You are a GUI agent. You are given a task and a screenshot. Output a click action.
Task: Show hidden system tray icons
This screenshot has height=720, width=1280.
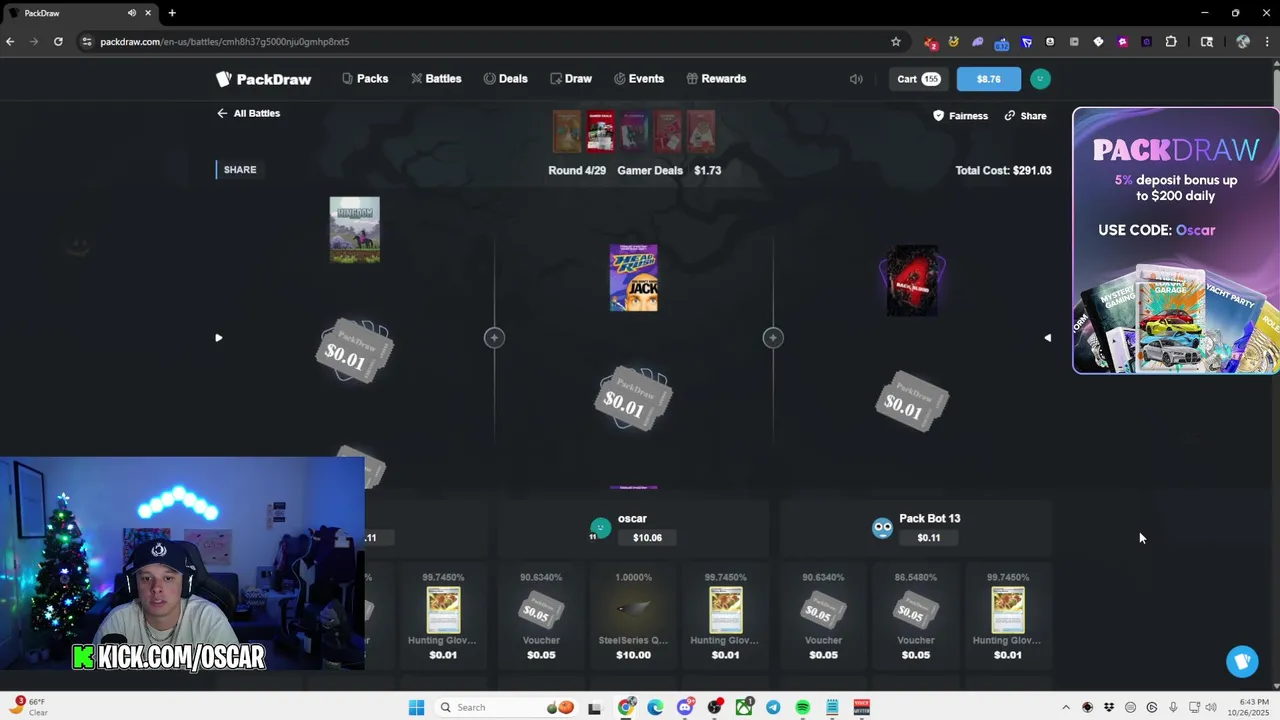tap(1065, 708)
